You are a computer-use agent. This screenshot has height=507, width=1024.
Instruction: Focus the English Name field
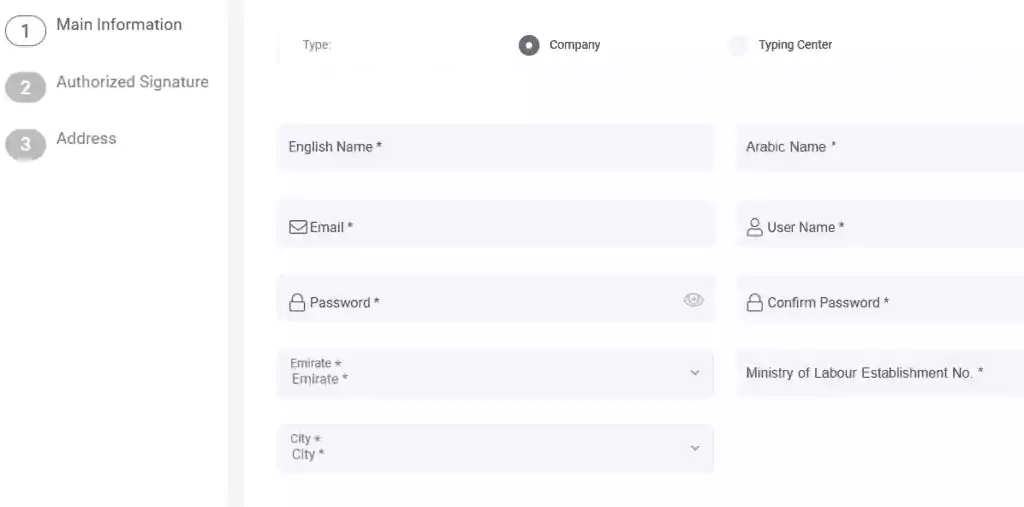click(x=495, y=148)
